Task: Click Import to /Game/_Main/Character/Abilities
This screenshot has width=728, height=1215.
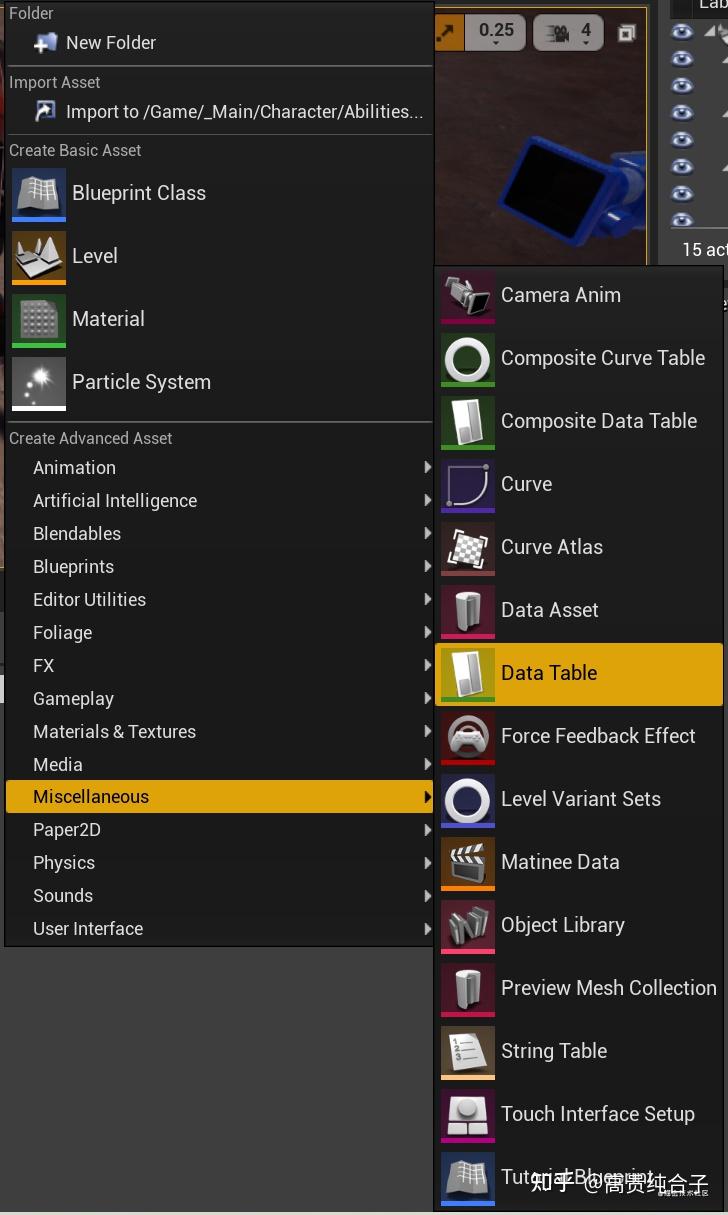Action: (243, 112)
